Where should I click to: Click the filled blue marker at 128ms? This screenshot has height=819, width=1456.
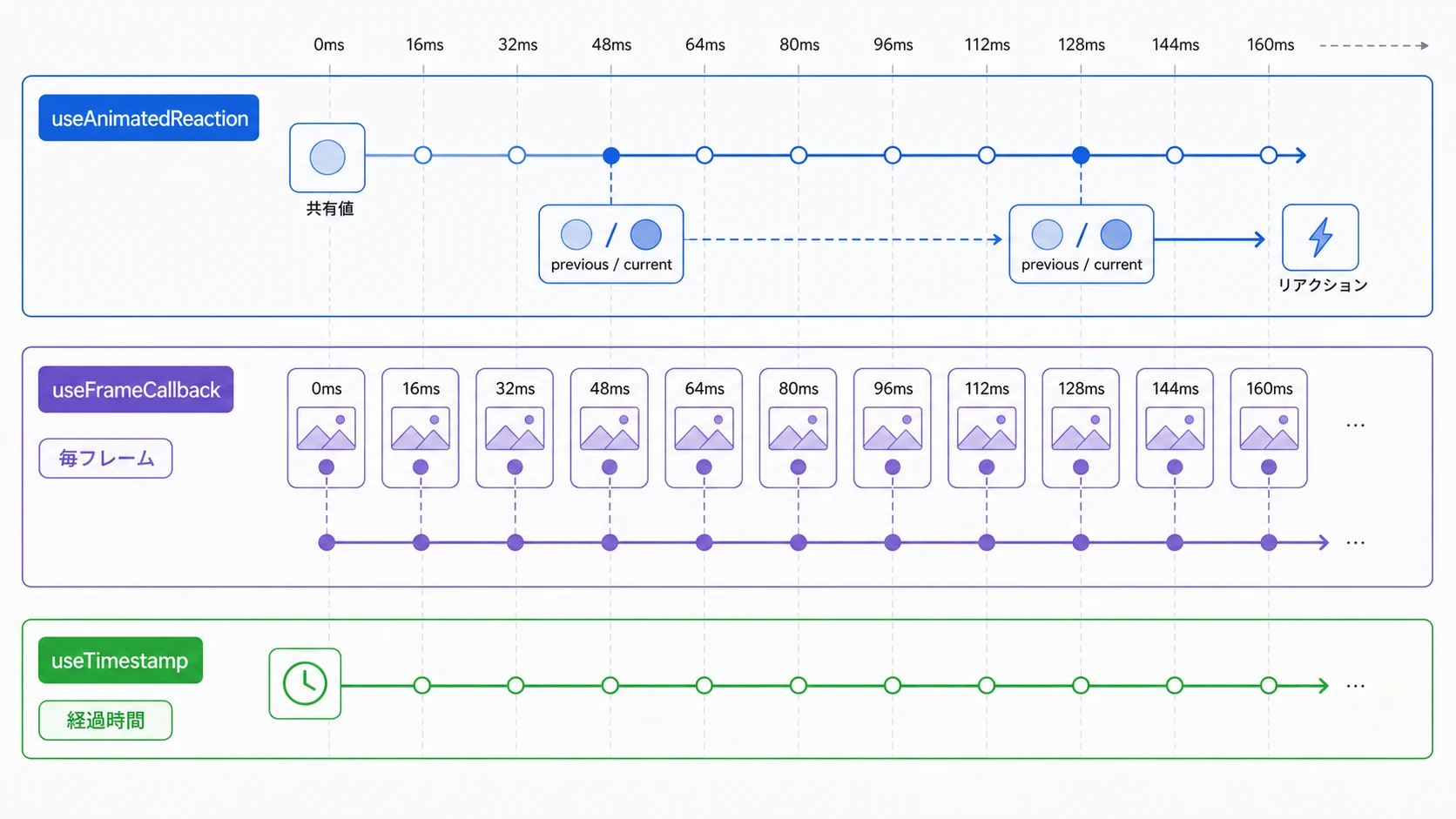tap(1081, 156)
